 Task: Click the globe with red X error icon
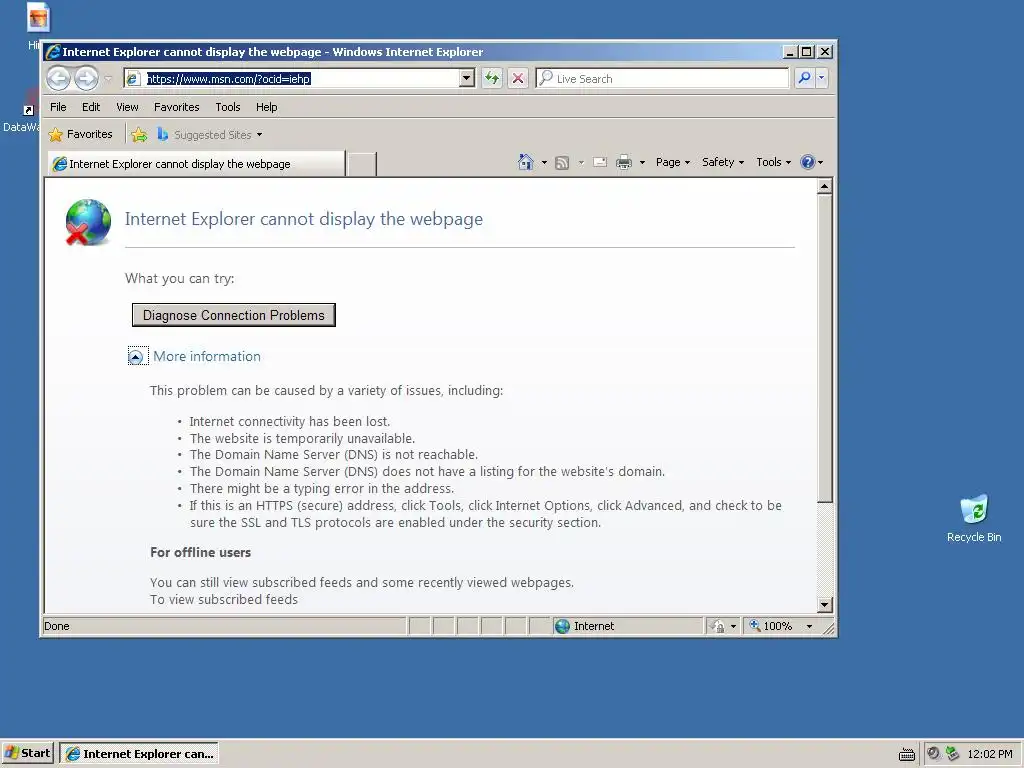[x=88, y=222]
